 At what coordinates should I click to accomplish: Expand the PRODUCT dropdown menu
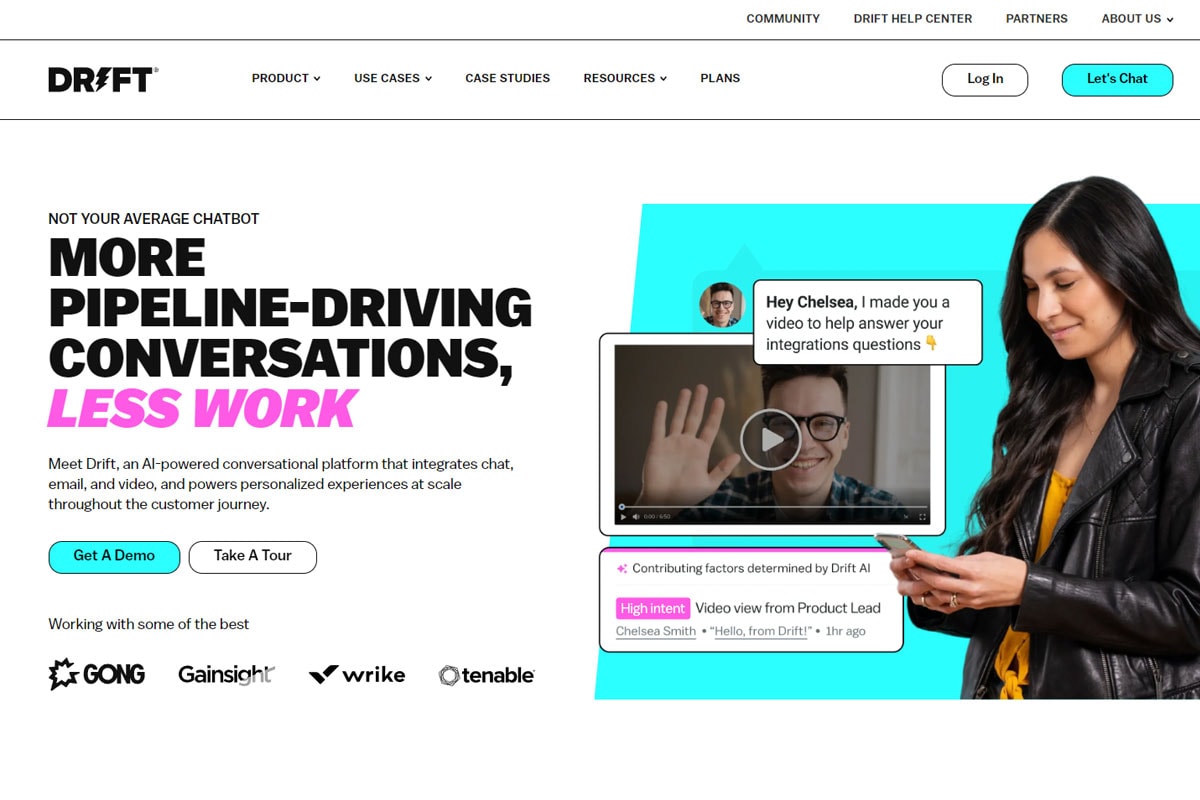coord(286,78)
